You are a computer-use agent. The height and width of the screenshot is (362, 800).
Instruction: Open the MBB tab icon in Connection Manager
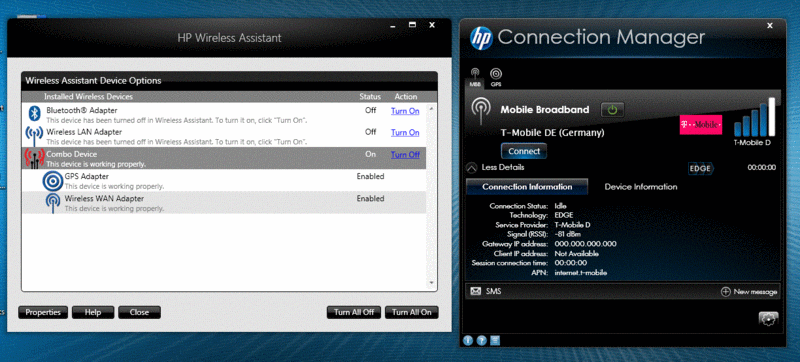pos(475,77)
